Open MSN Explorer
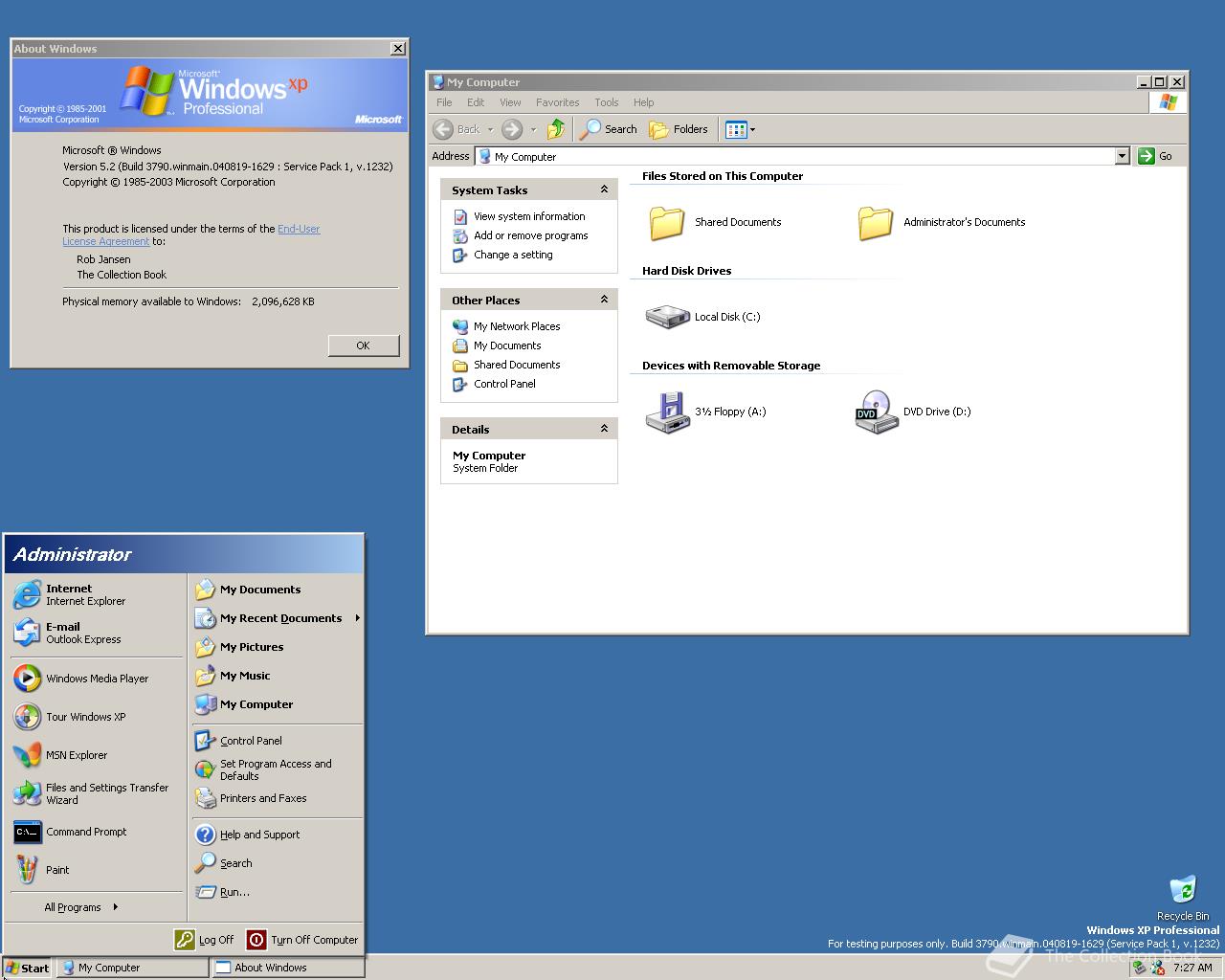The width and height of the screenshot is (1225, 980). pos(96,755)
